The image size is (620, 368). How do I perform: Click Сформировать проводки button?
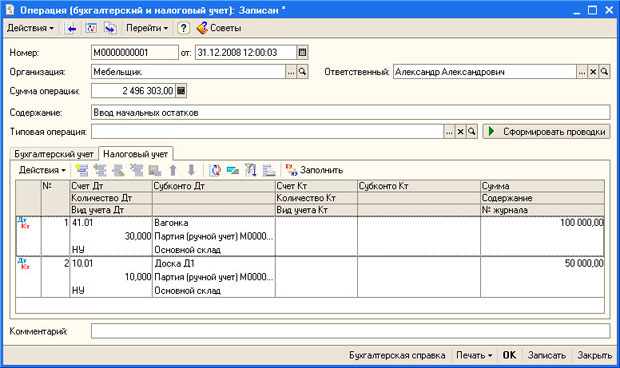[x=546, y=132]
